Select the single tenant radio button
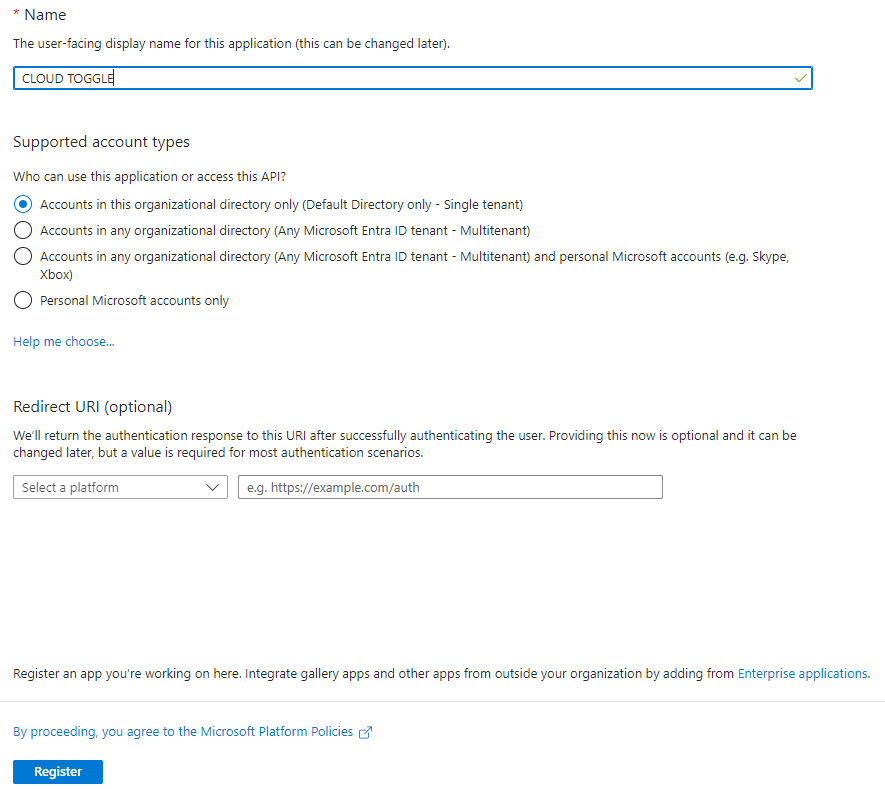The image size is (885, 789). coord(22,204)
